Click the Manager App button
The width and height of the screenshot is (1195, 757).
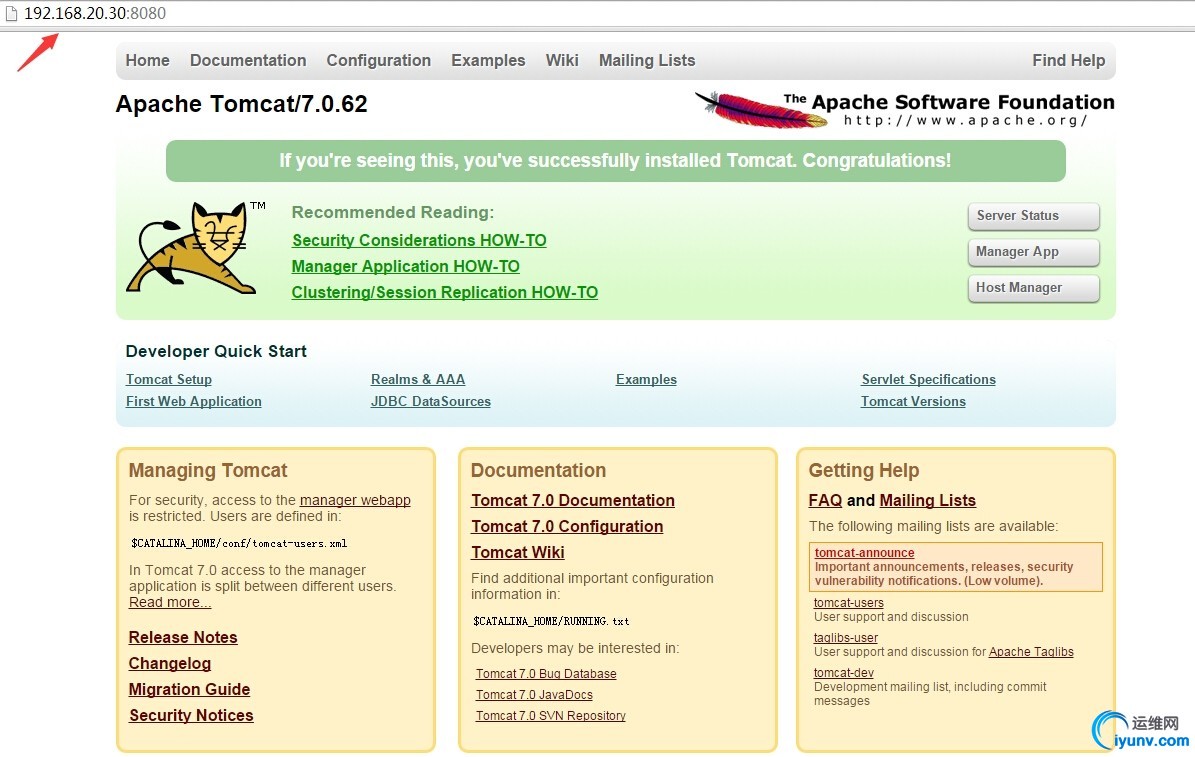pos(1033,252)
